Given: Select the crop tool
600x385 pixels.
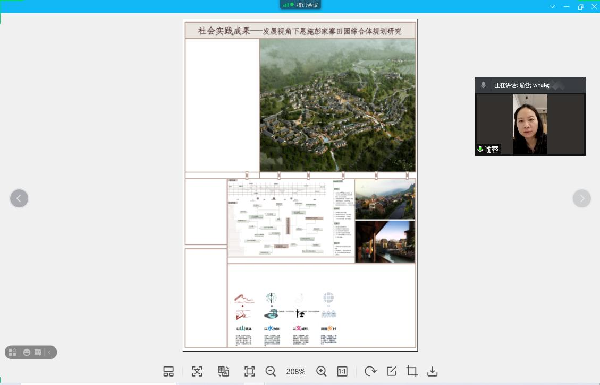Looking at the screenshot, I should 412,371.
